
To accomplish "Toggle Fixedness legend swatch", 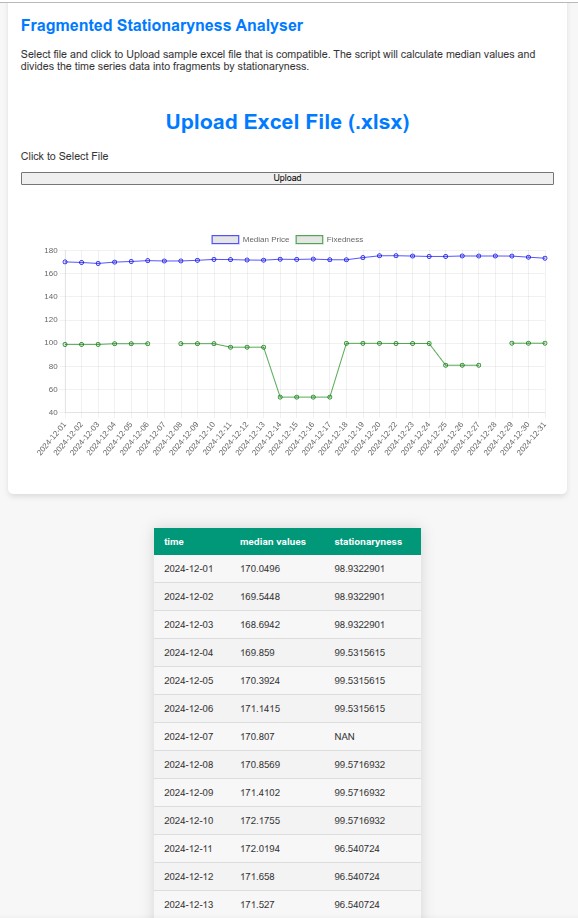I will tap(309, 239).
